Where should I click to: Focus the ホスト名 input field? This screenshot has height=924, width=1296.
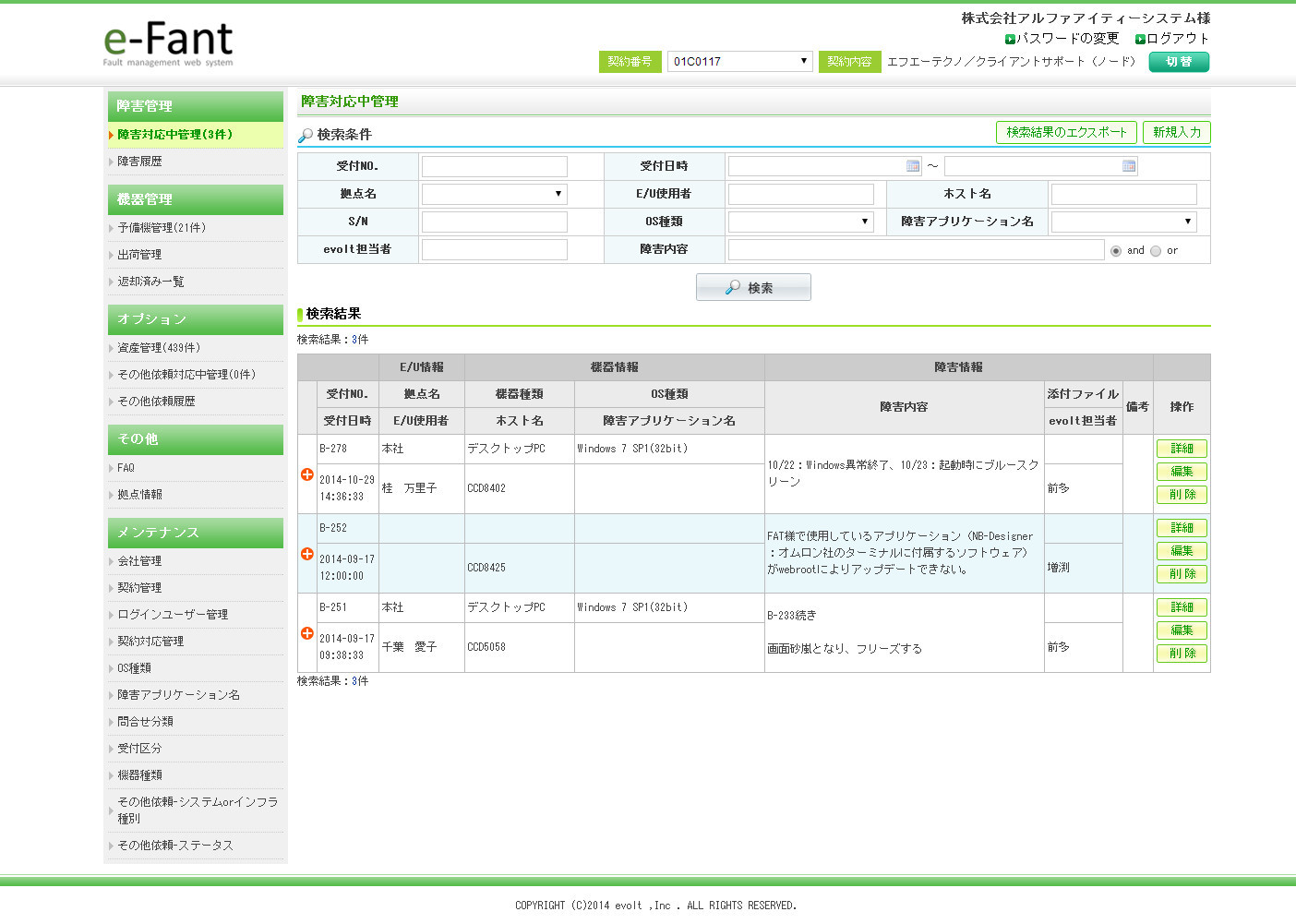tap(1123, 194)
